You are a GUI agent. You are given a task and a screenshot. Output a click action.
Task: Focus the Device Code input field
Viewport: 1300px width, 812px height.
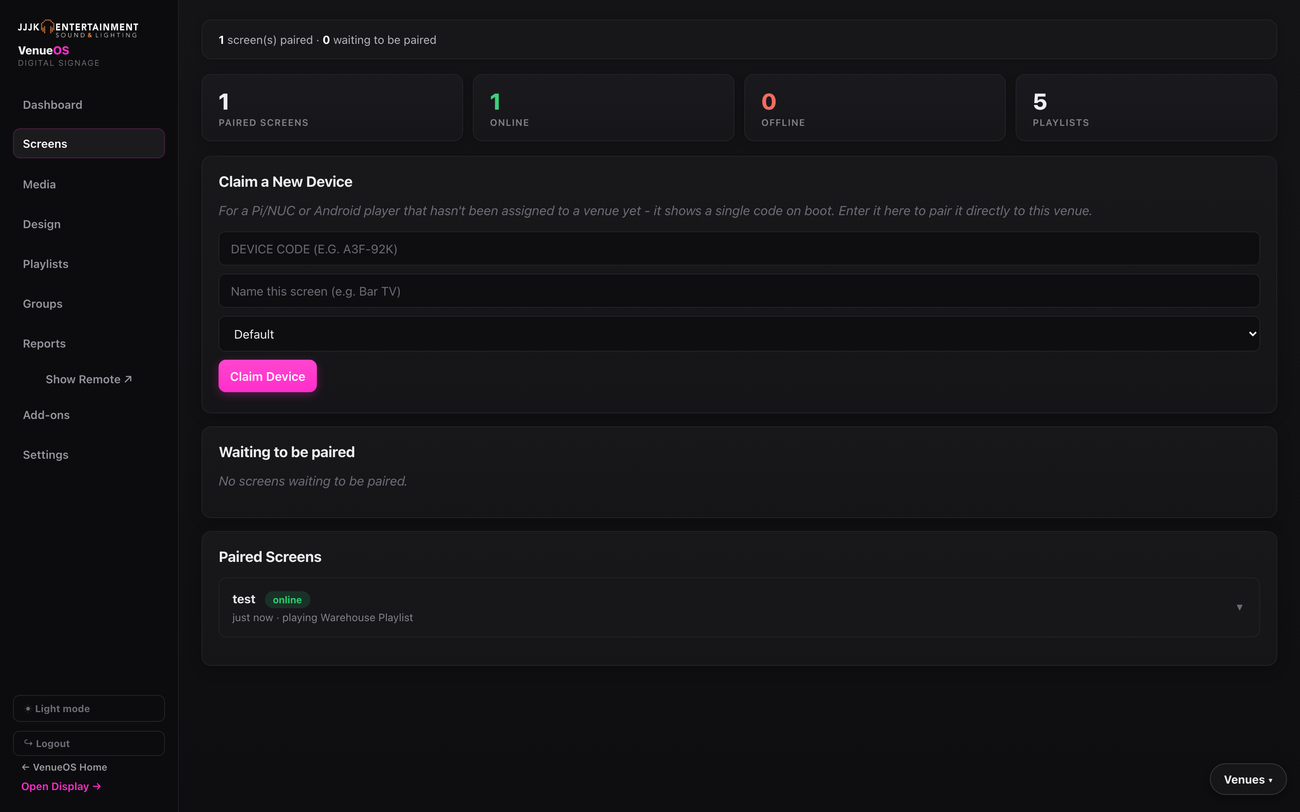click(x=739, y=249)
